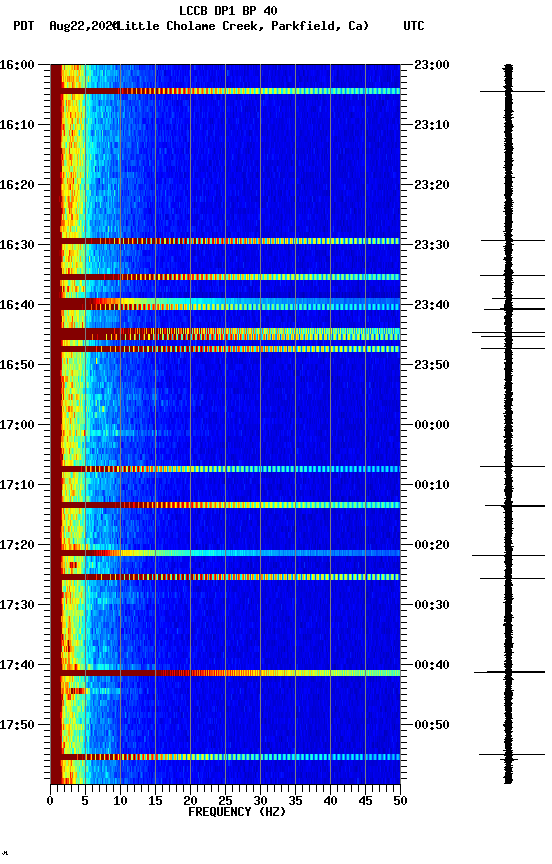Viewport: 552px width, 864px height.
Task: Click the 17:20 PDT time label
Action: [x=17, y=546]
